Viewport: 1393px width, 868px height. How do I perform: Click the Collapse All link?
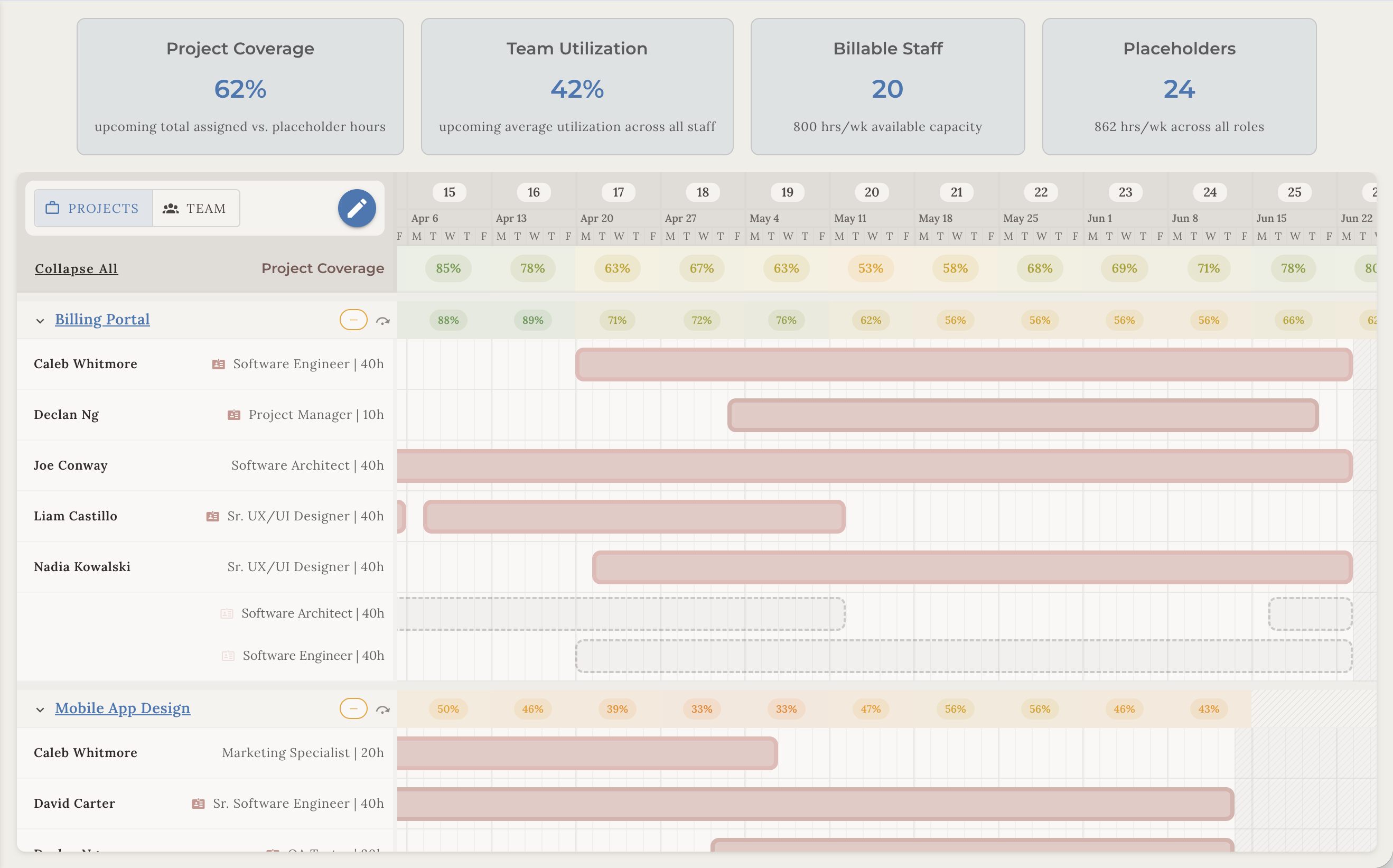pyautogui.click(x=77, y=269)
